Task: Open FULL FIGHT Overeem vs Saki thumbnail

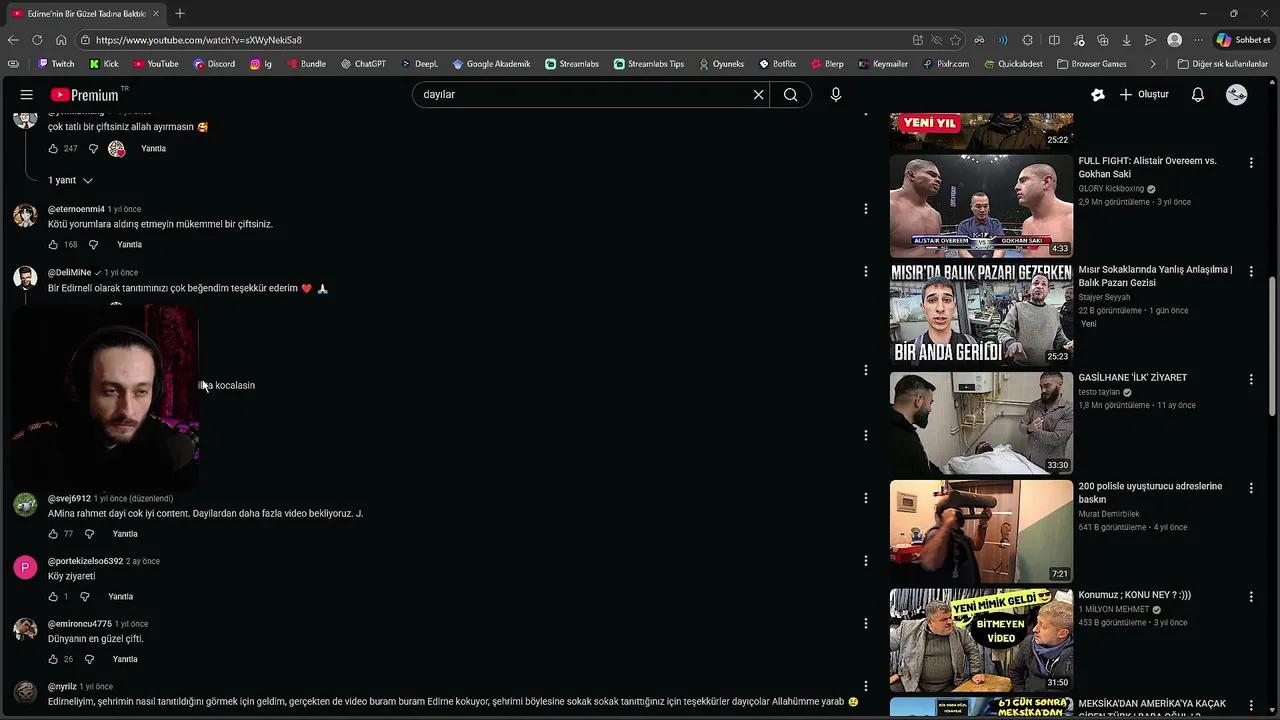Action: 981,206
